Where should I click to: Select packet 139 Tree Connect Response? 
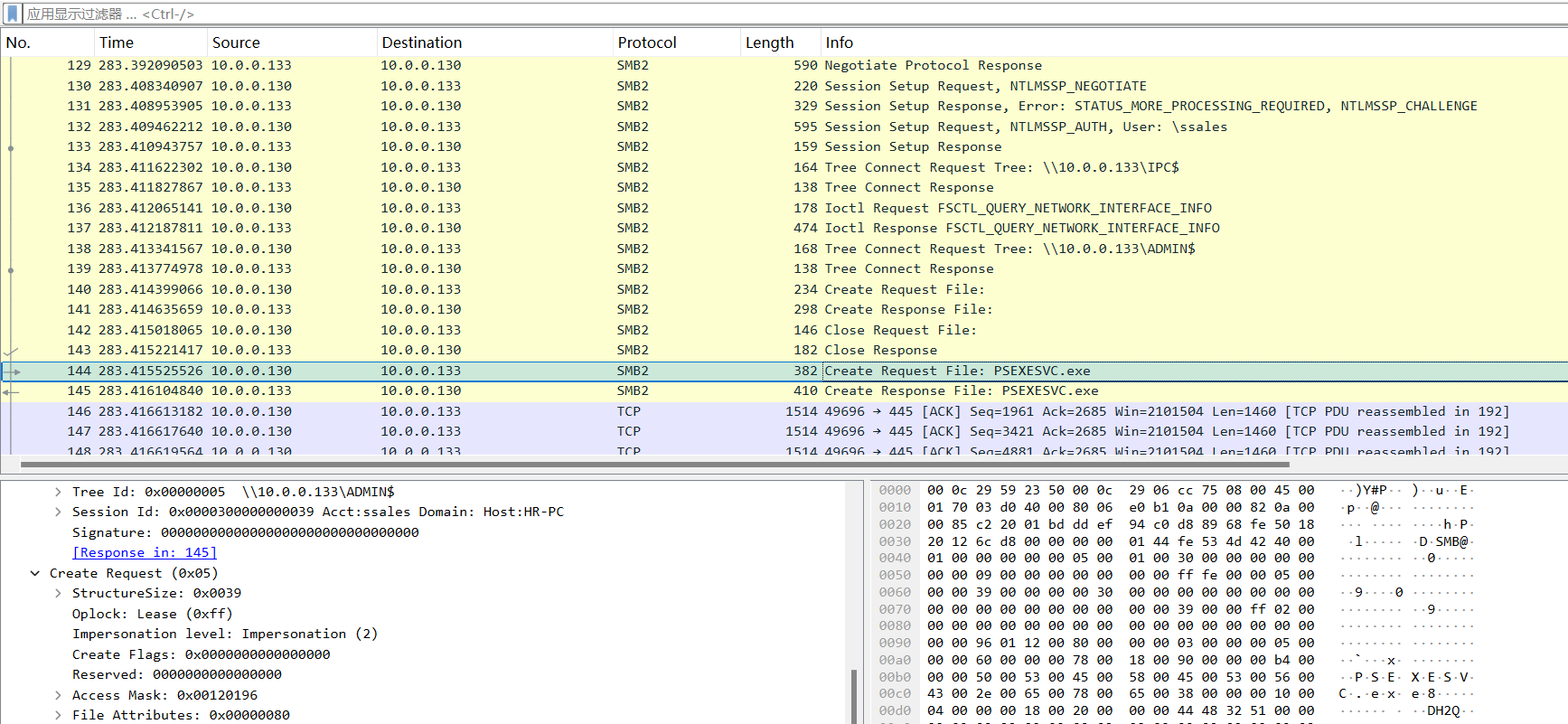[784, 268]
